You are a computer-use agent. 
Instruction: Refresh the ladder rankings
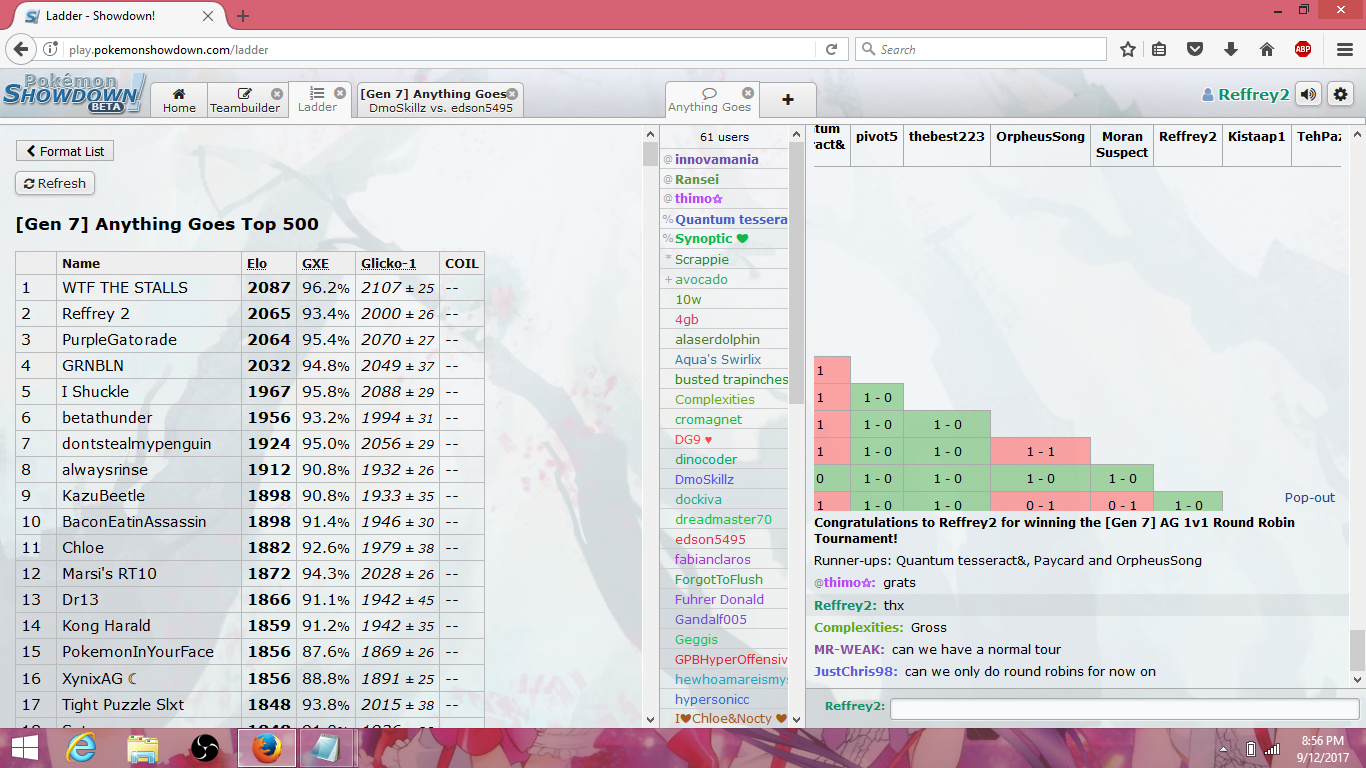pos(55,183)
